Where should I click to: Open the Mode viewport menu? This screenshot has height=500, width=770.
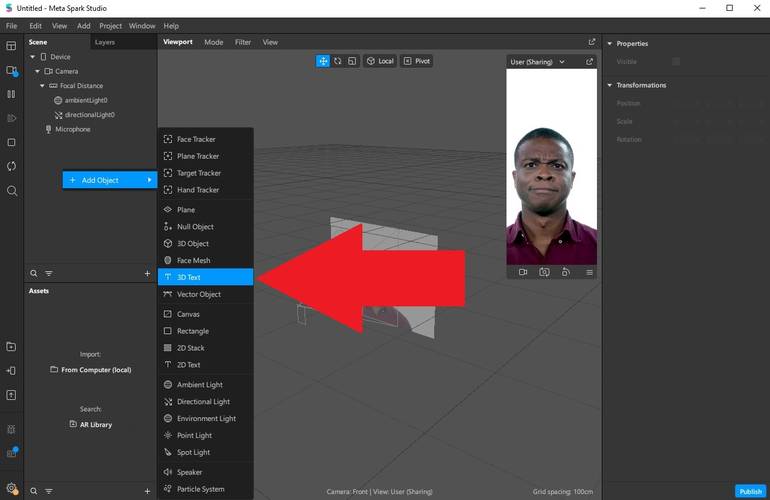click(214, 42)
